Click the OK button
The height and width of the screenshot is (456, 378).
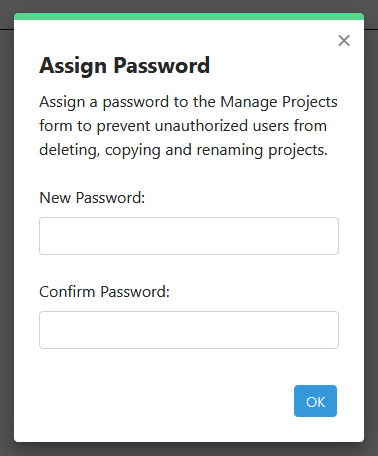315,401
